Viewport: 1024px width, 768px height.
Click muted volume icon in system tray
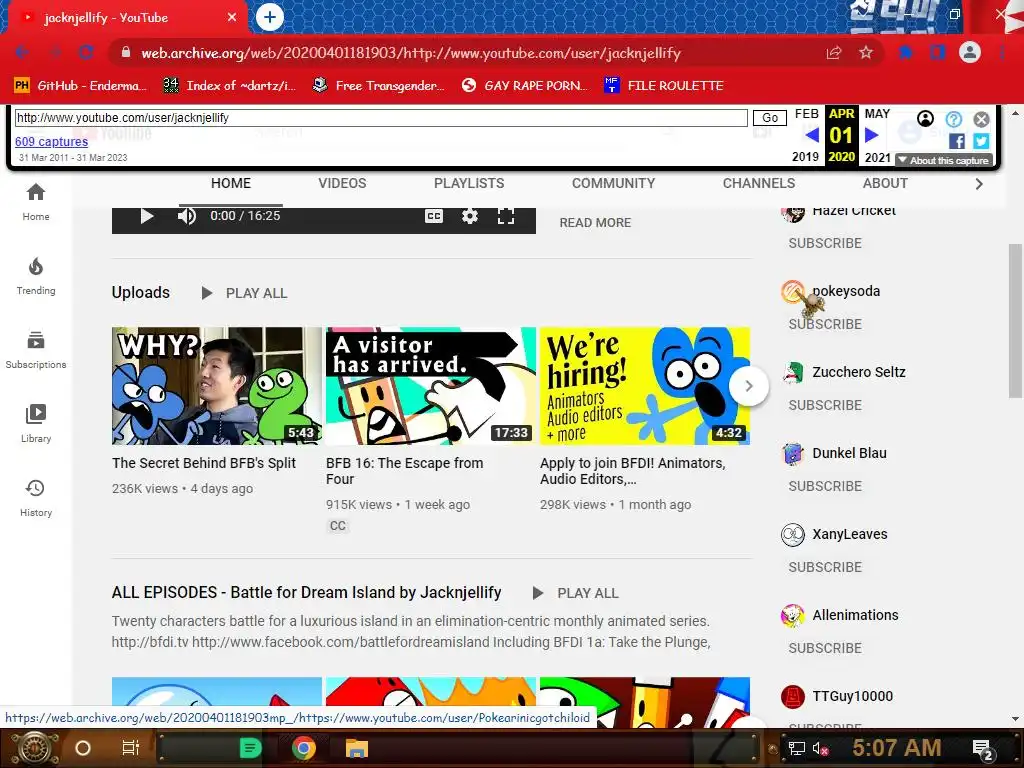click(820, 748)
